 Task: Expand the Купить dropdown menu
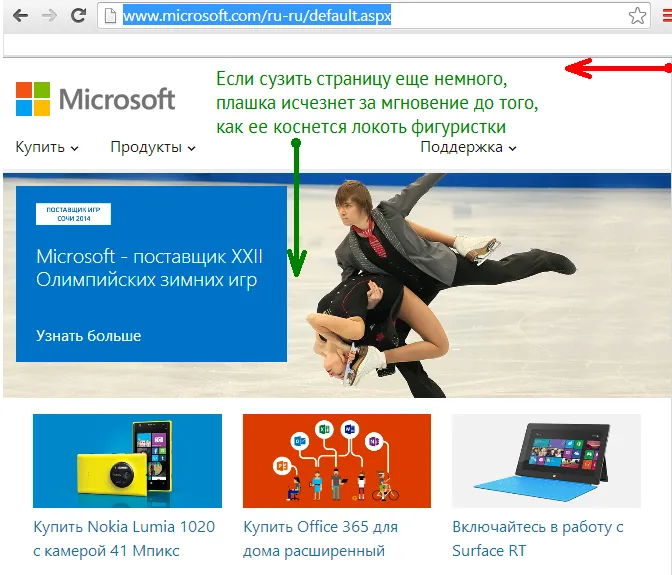pos(46,148)
